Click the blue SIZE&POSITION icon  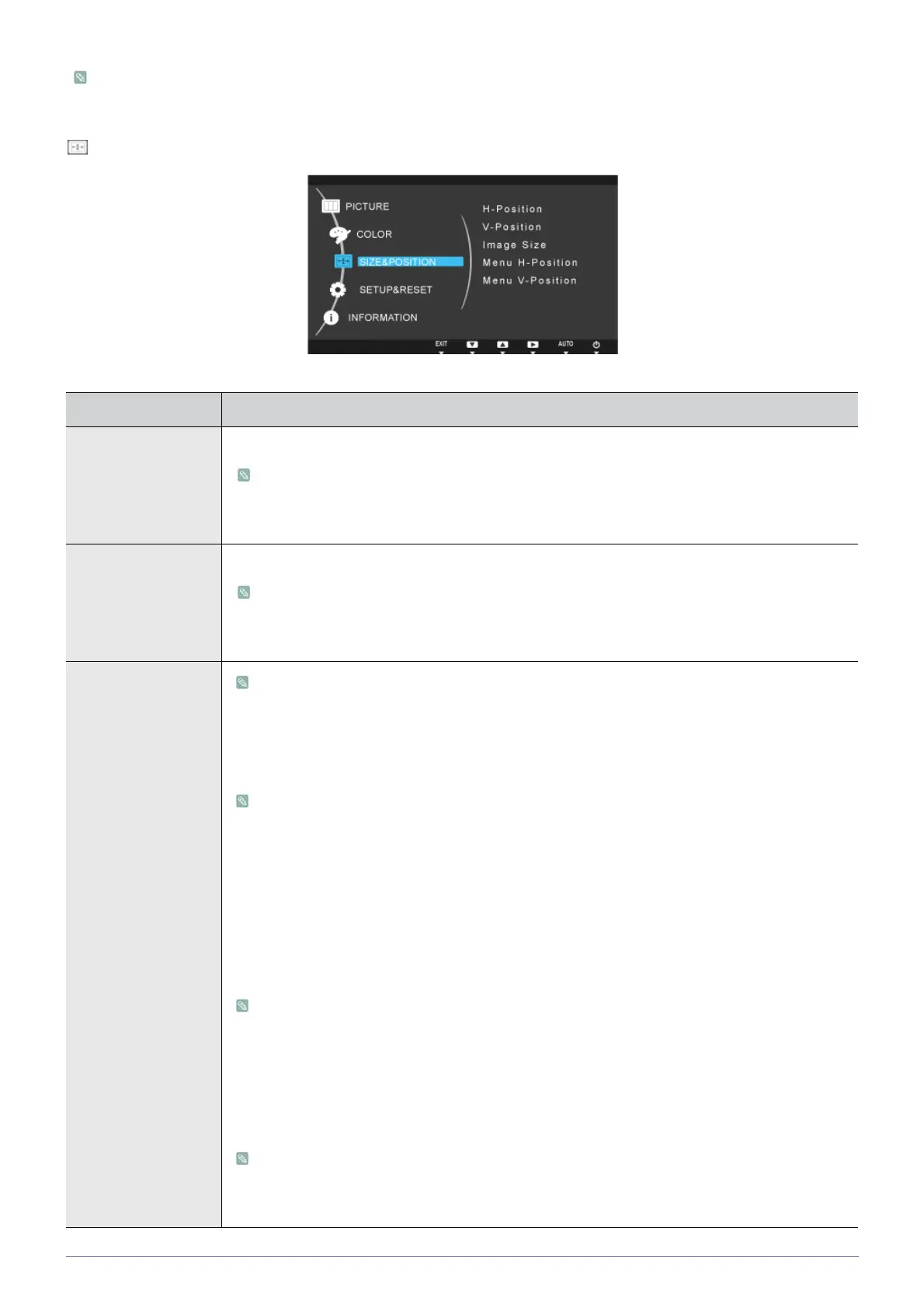[x=343, y=262]
